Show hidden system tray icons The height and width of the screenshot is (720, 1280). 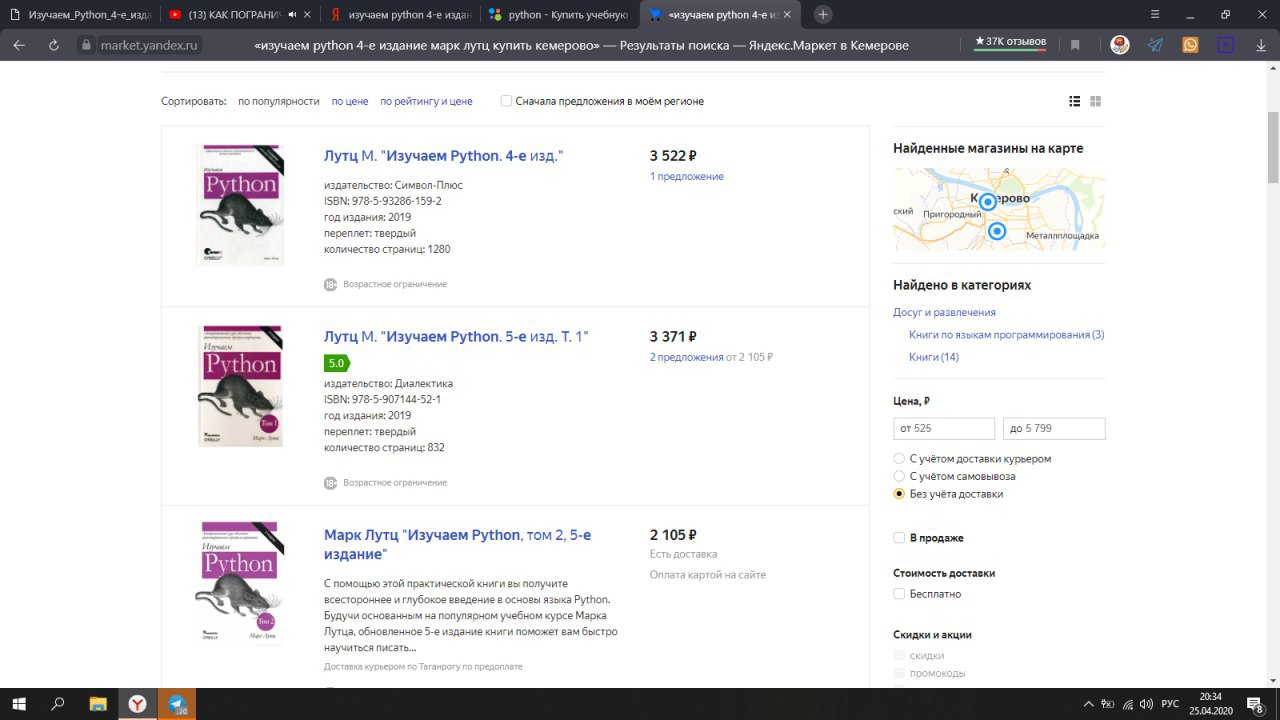click(x=1087, y=704)
